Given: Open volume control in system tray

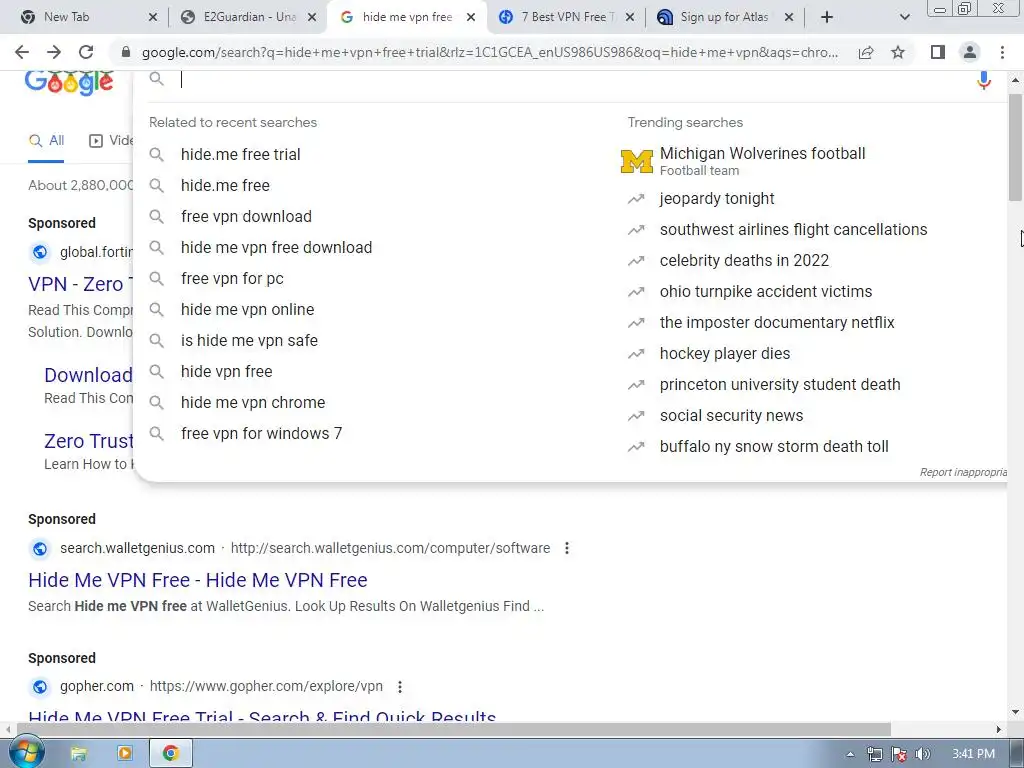Looking at the screenshot, I should (922, 754).
